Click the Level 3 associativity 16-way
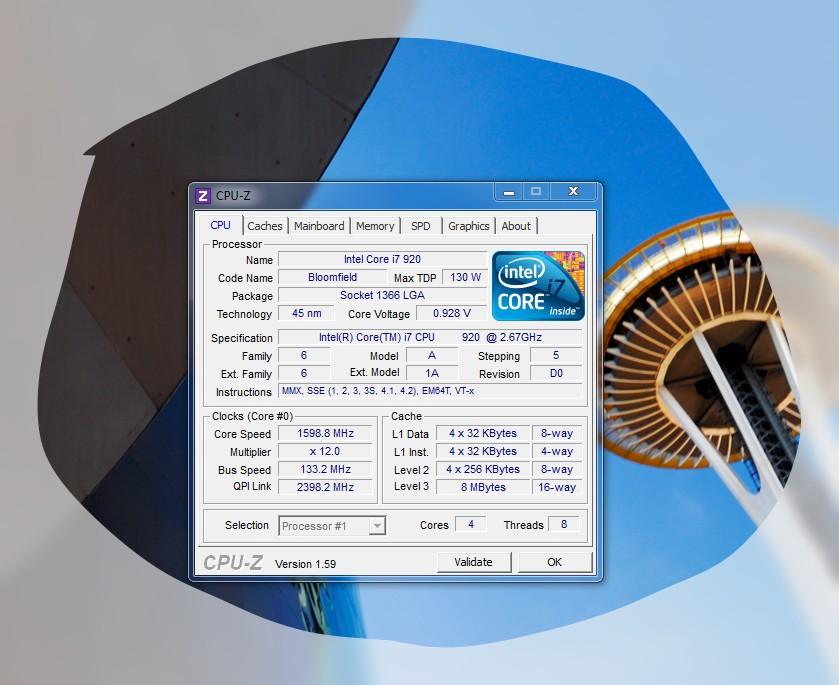This screenshot has width=839, height=685. [x=556, y=487]
